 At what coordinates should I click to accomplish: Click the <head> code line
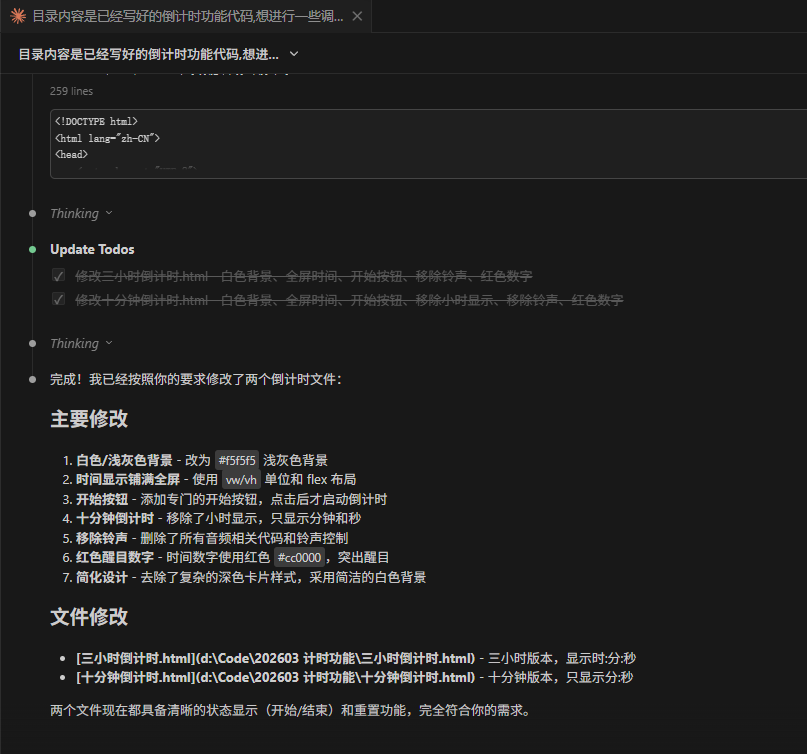click(x=72, y=154)
